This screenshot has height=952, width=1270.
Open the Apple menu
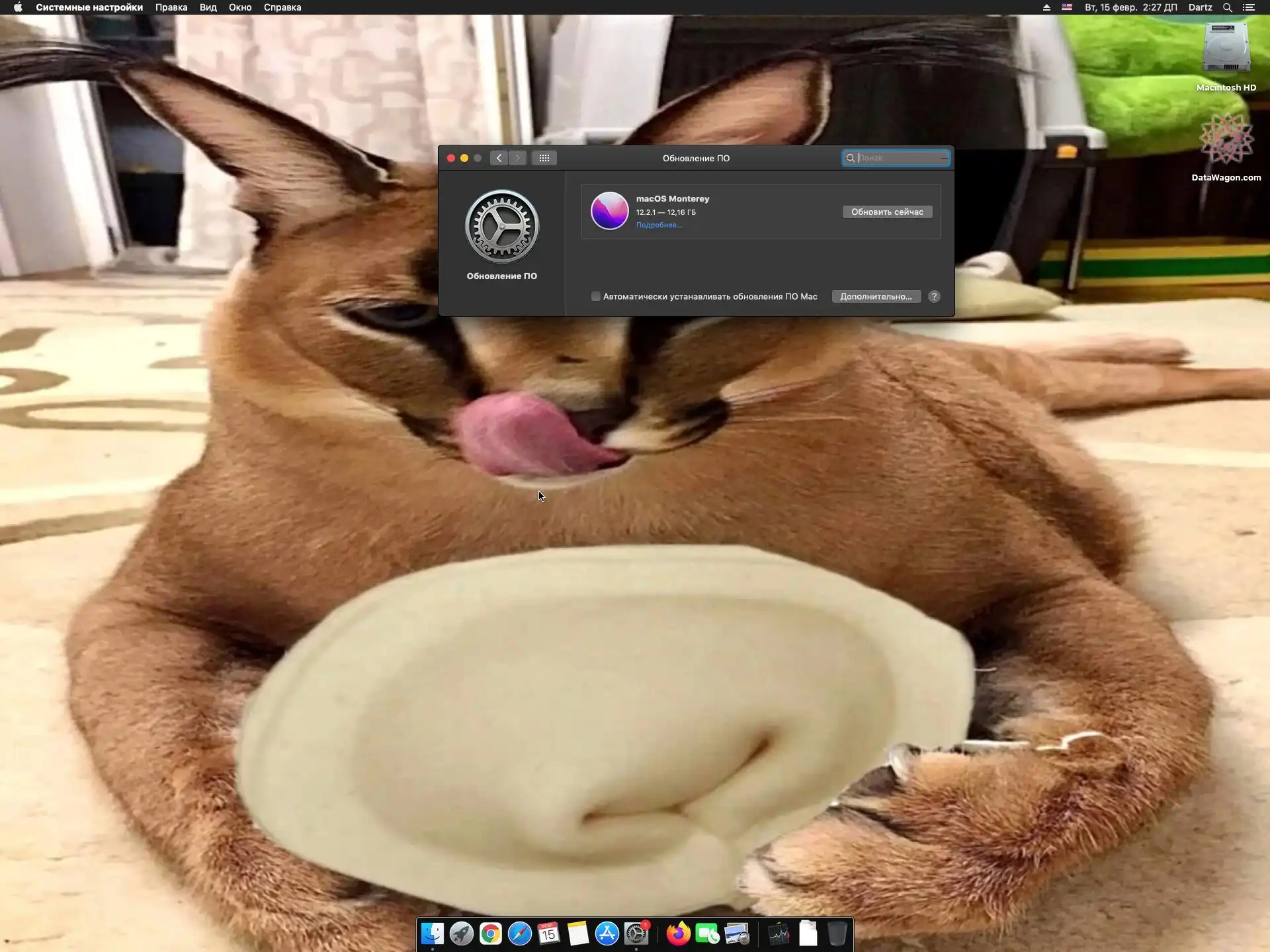(x=18, y=7)
